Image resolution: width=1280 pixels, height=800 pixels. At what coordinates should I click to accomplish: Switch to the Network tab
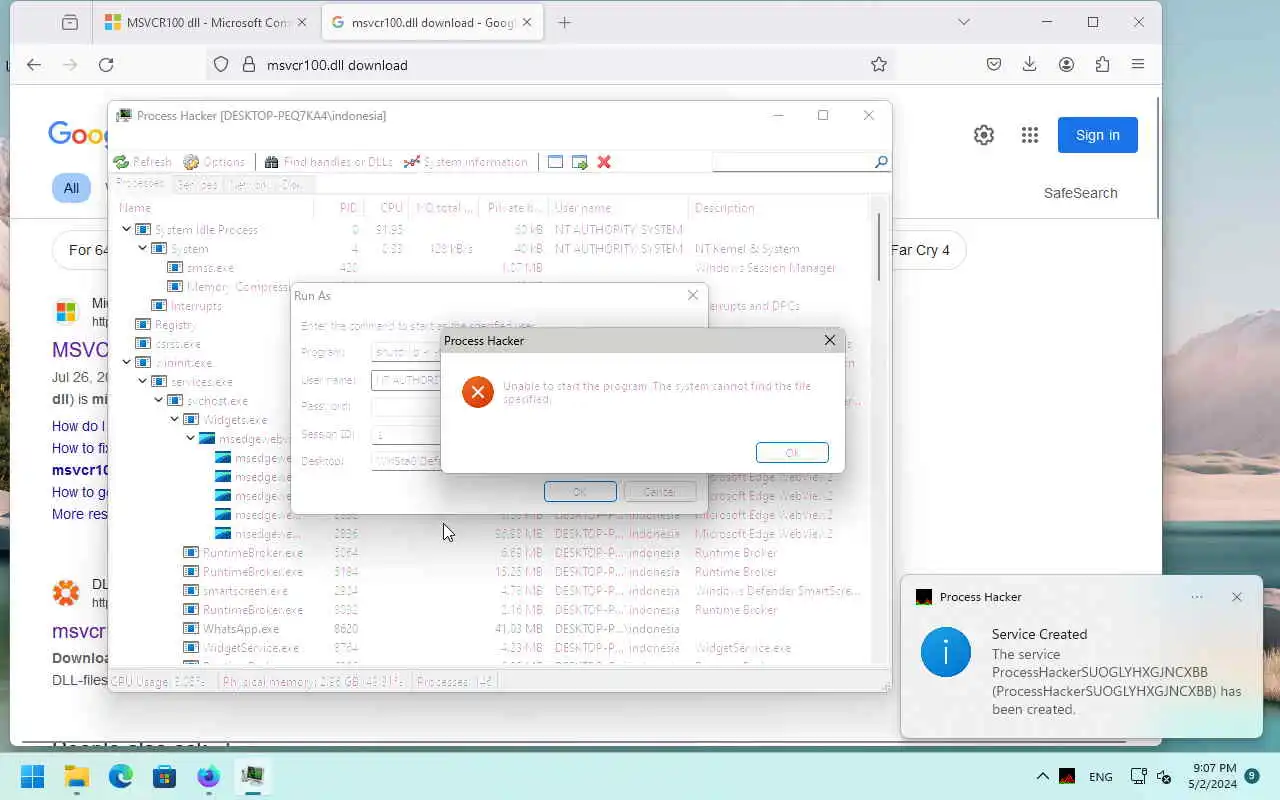(249, 185)
